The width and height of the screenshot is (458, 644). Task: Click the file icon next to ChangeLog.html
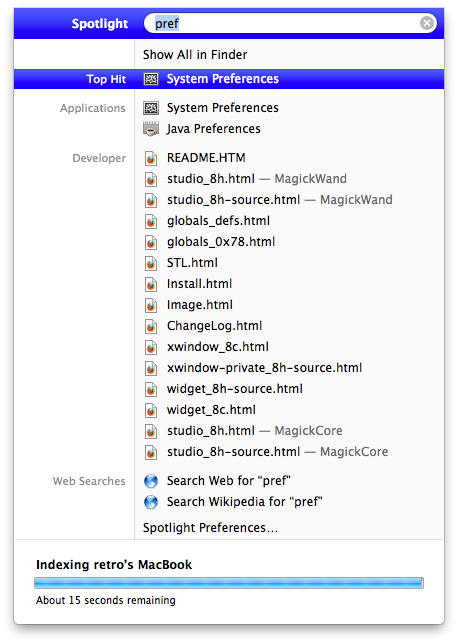pos(151,326)
